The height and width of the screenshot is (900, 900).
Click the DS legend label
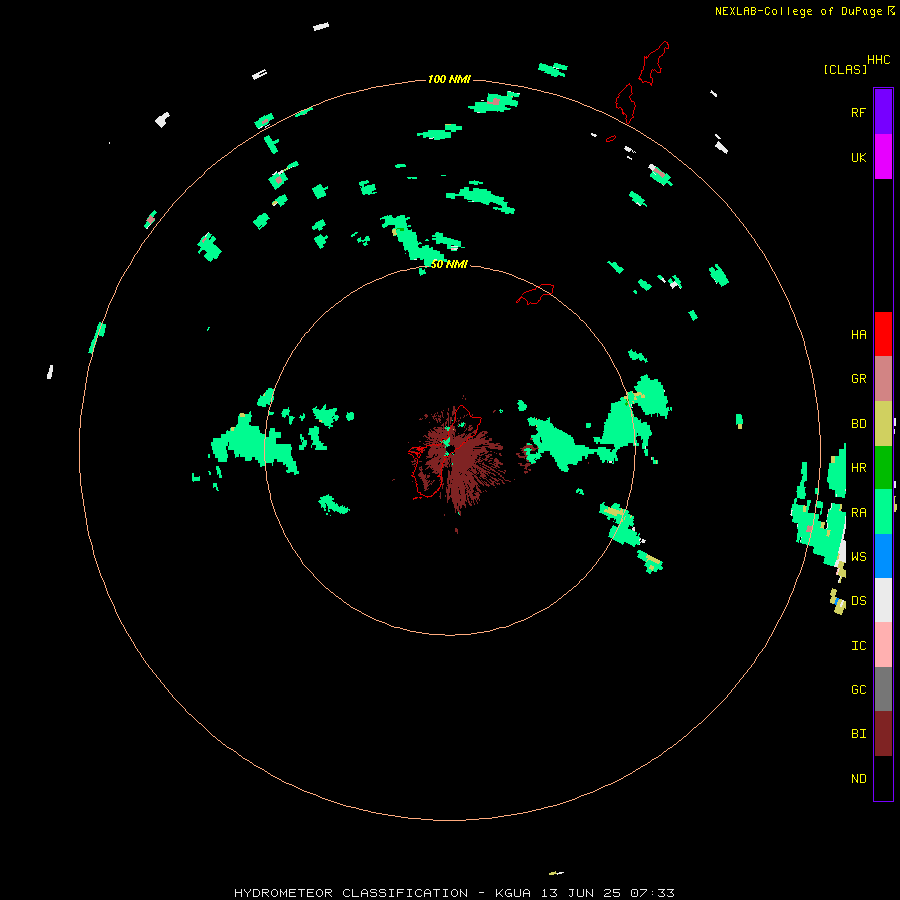858,601
